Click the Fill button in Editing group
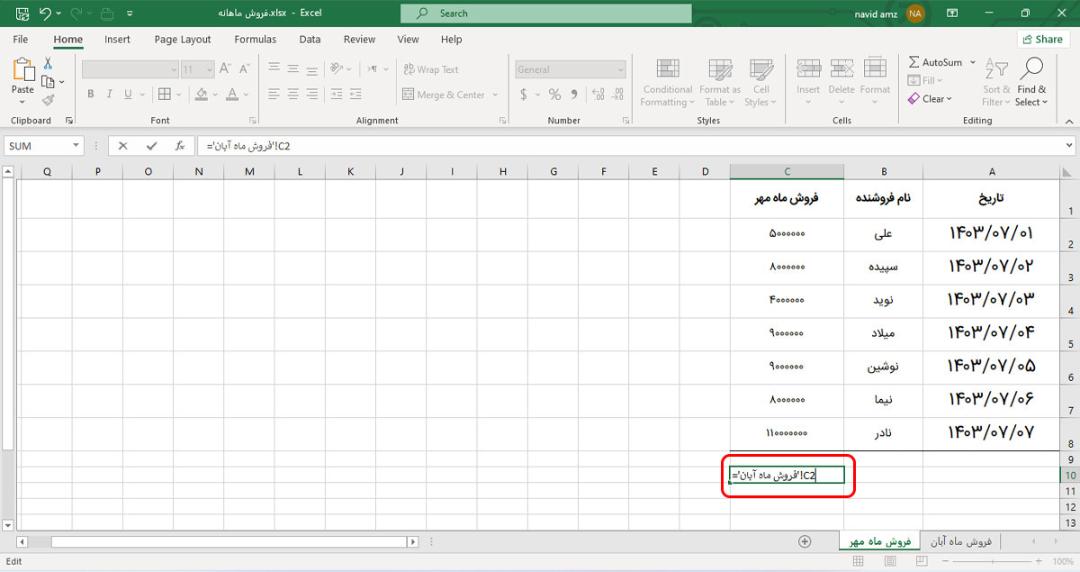Screen dimensions: 1080x572 (x=925, y=81)
